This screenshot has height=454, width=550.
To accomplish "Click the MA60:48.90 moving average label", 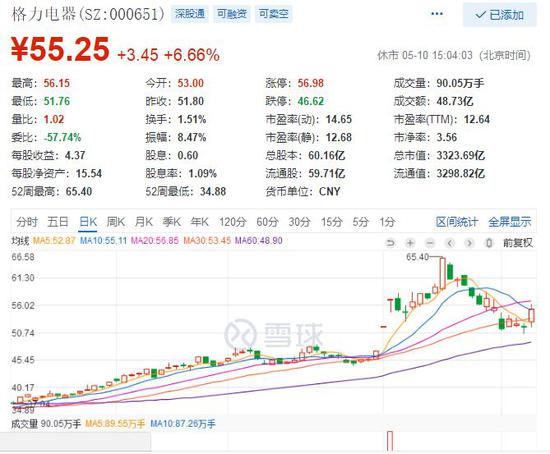I will coord(259,241).
